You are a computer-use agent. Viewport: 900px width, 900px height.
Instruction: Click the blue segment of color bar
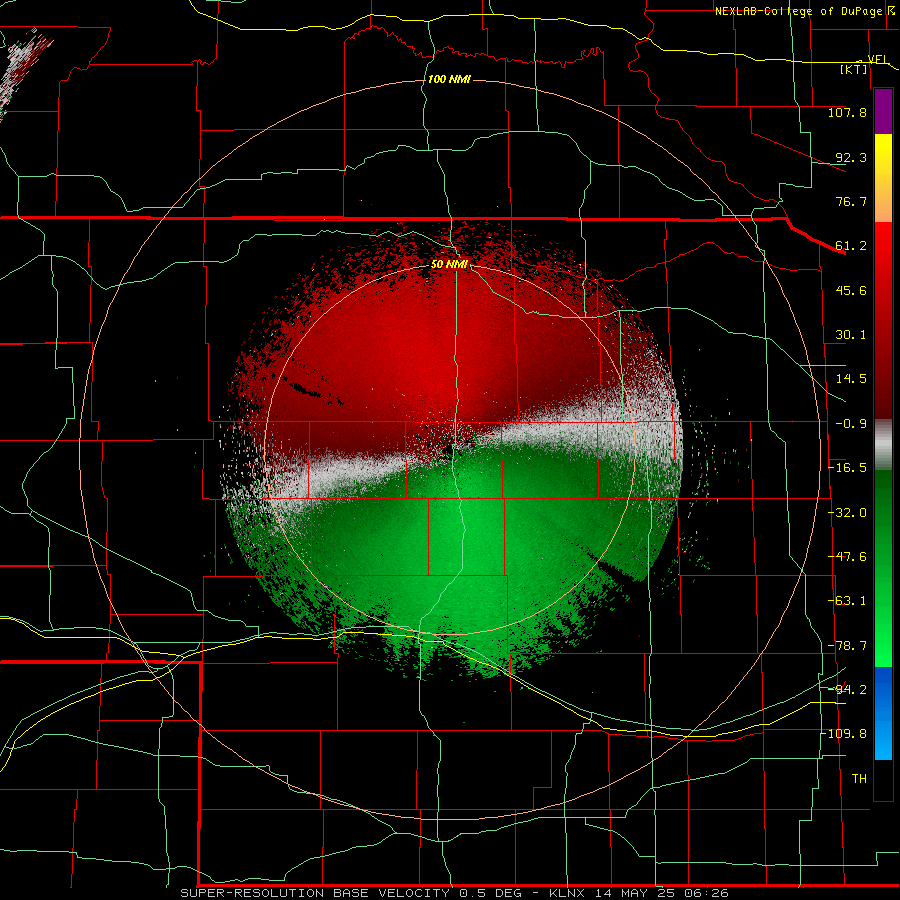tap(883, 713)
